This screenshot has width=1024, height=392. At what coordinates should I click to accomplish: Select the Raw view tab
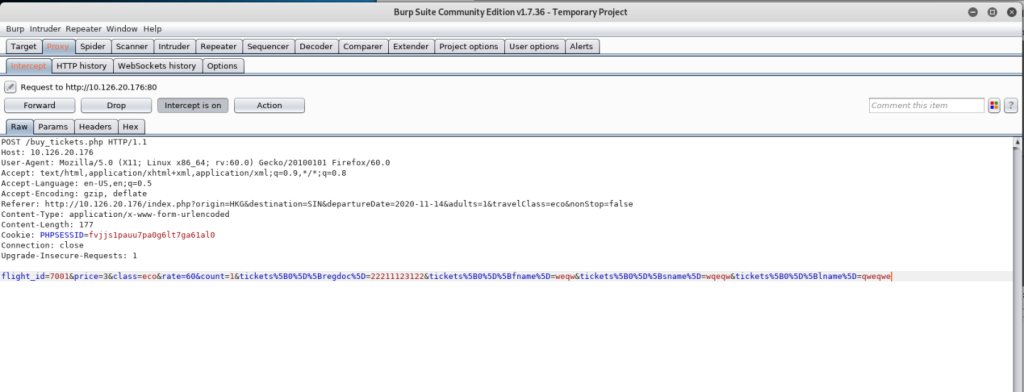click(x=19, y=127)
